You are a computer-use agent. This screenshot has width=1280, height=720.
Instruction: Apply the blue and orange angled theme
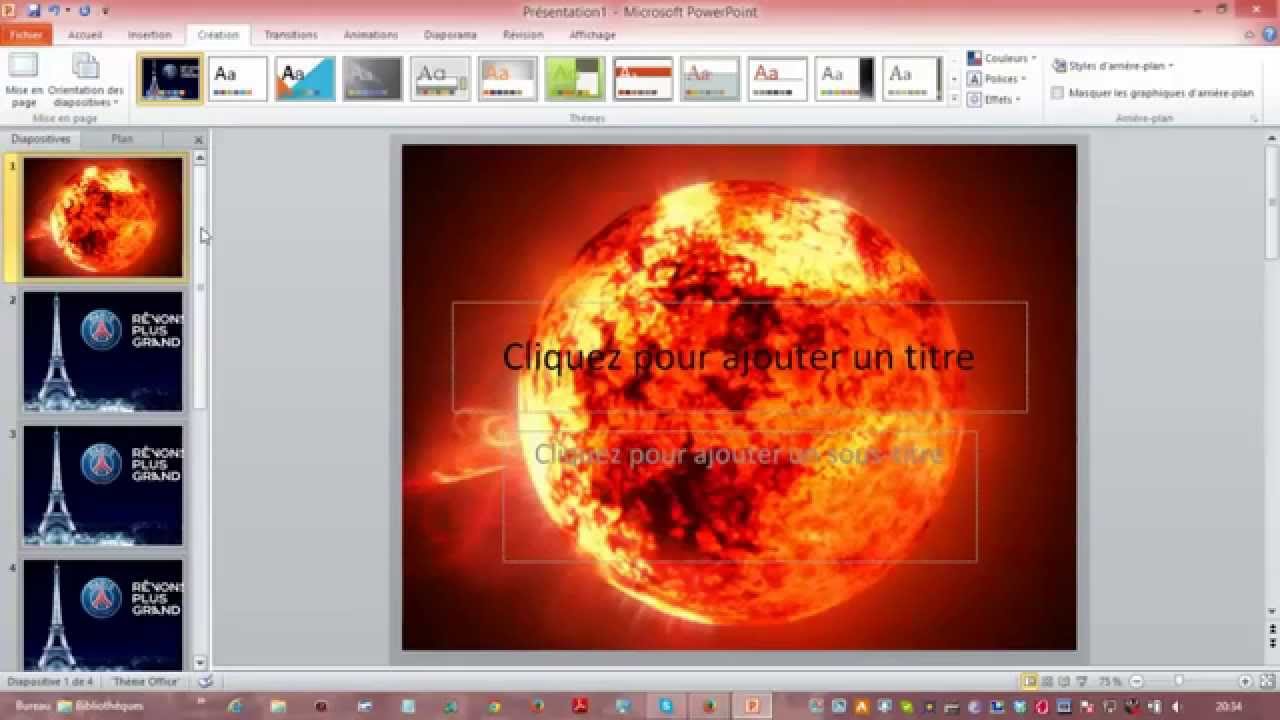point(305,79)
